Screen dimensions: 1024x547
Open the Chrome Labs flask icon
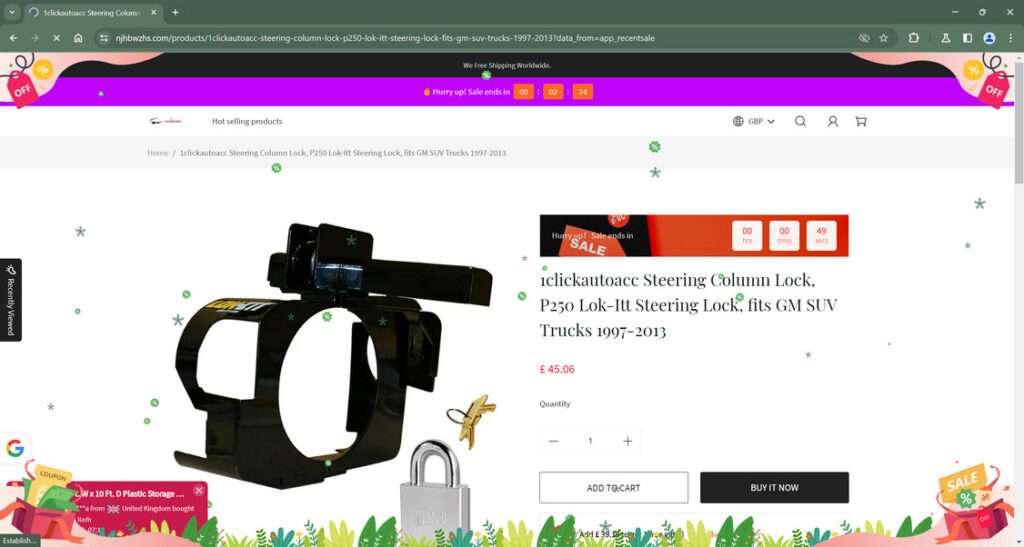pyautogui.click(x=945, y=38)
